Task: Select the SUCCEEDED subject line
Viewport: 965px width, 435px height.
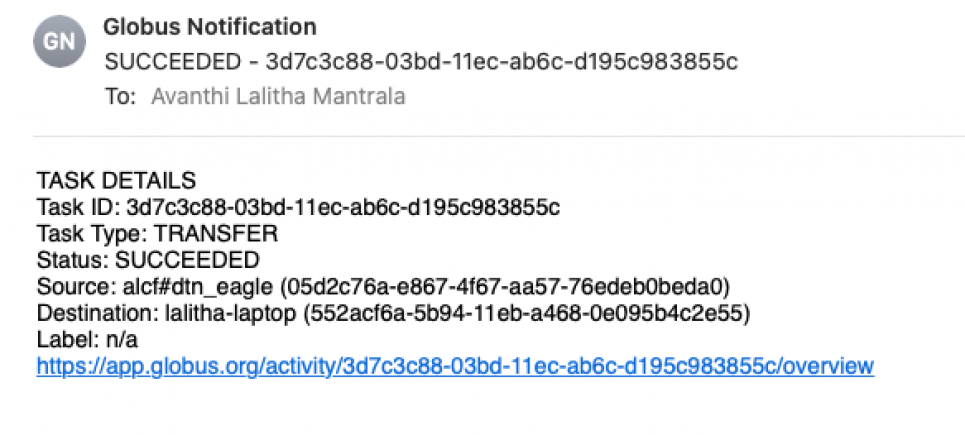Action: (421, 62)
